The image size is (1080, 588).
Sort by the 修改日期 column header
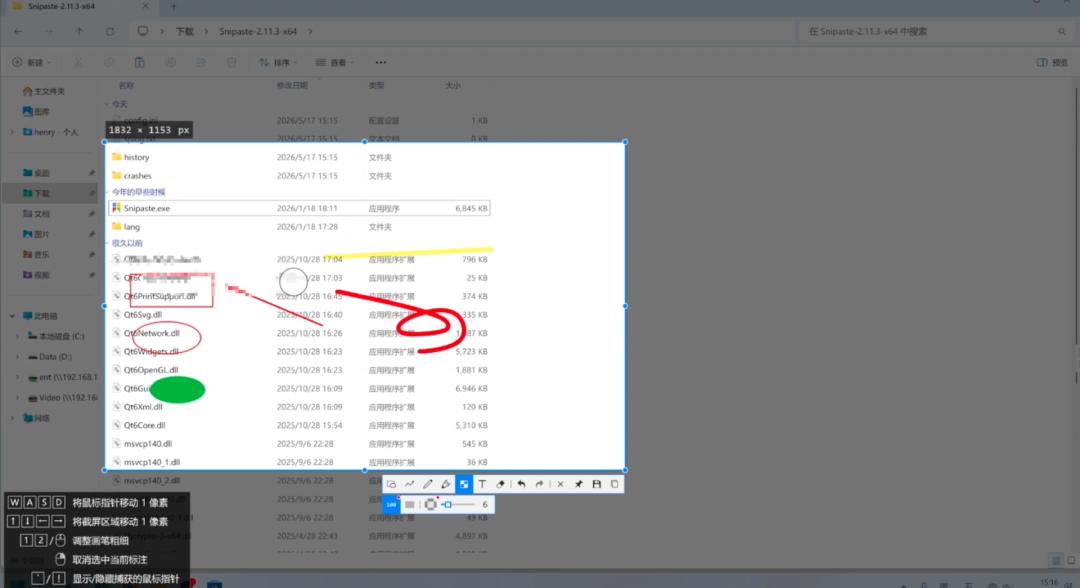click(292, 85)
